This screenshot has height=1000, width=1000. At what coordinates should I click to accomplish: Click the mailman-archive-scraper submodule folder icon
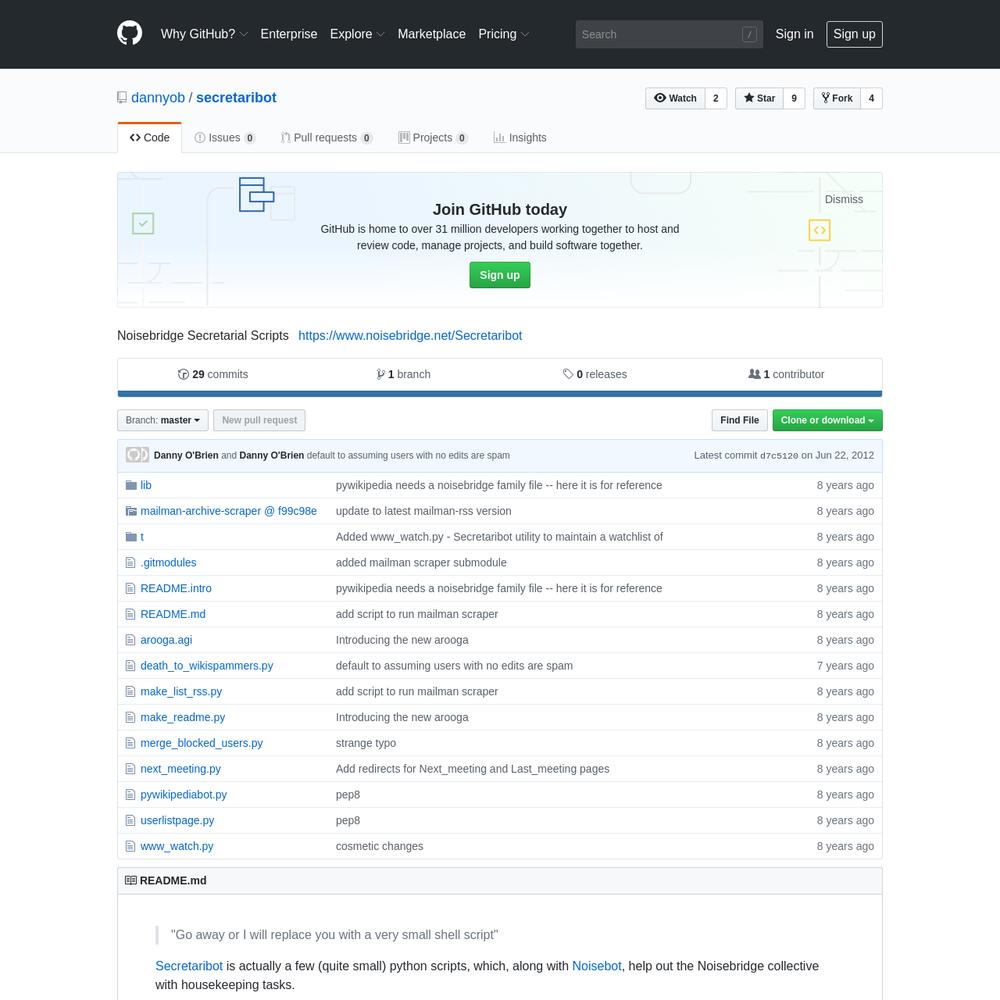pyautogui.click(x=131, y=511)
